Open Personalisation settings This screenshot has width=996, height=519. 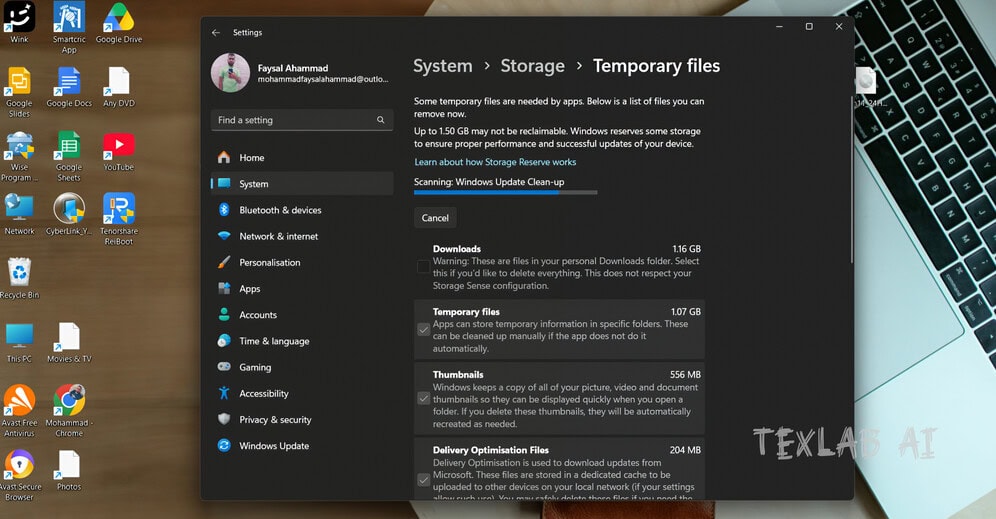(302, 262)
